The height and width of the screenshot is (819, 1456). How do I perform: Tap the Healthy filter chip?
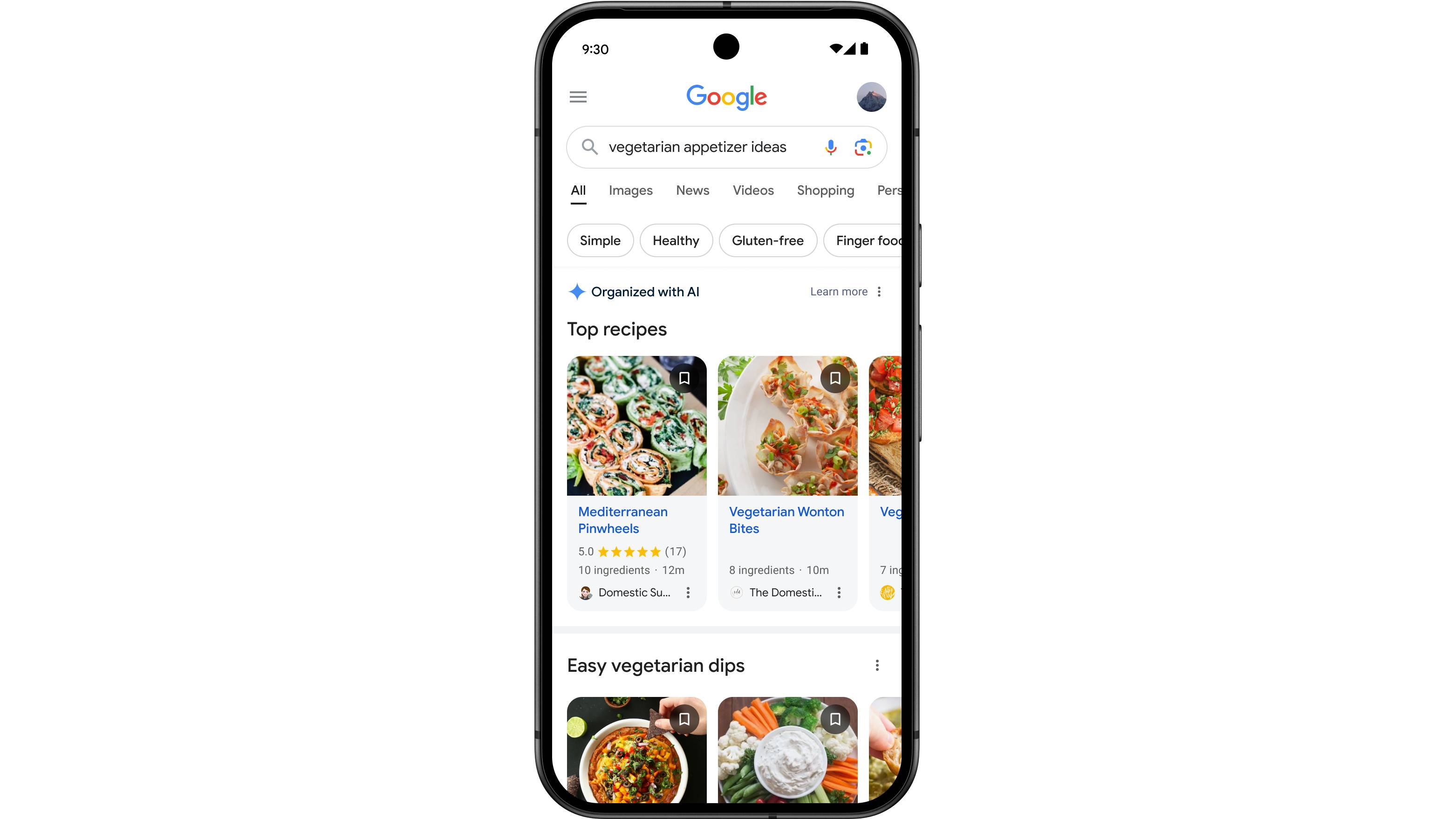675,240
